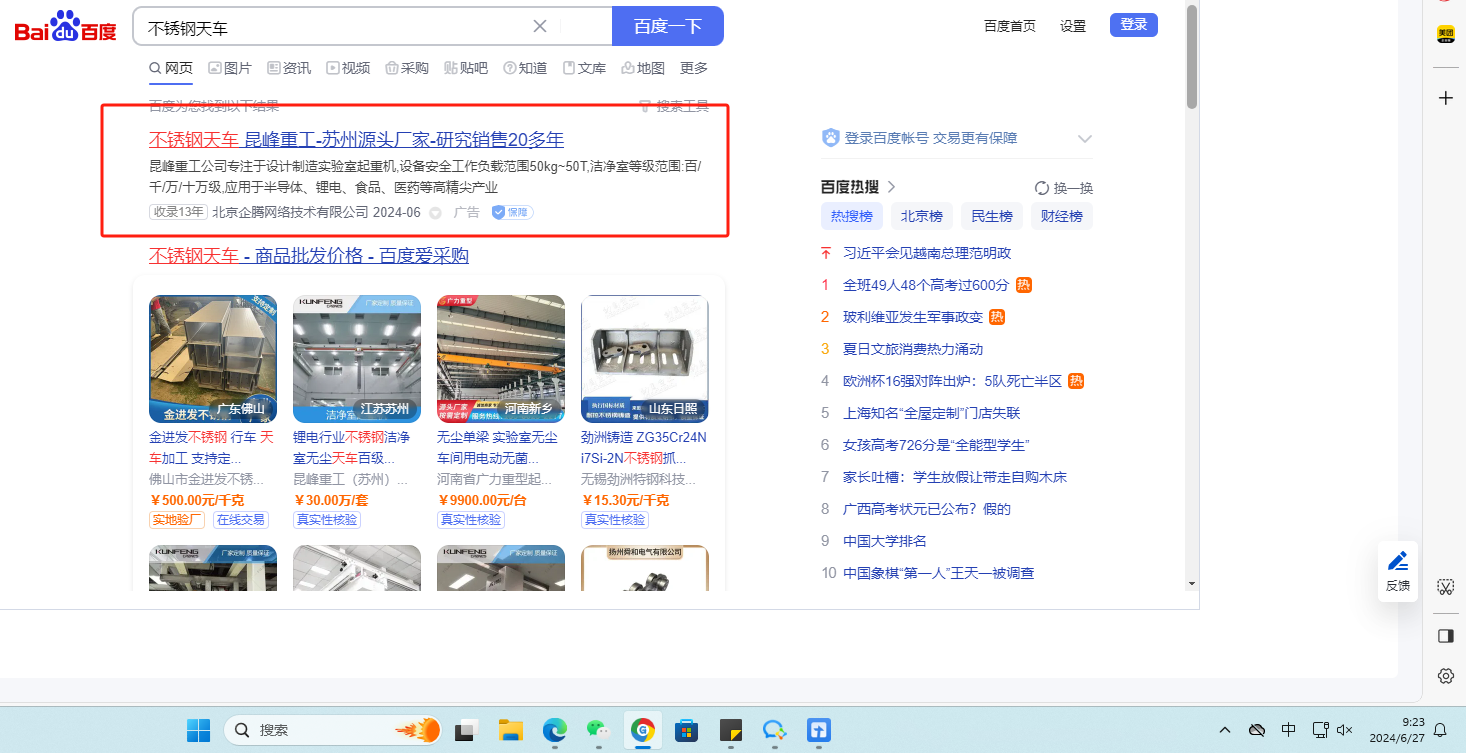Image resolution: width=1466 pixels, height=753 pixels.
Task: Select the 热搜榜 hot list tab
Action: tap(852, 216)
